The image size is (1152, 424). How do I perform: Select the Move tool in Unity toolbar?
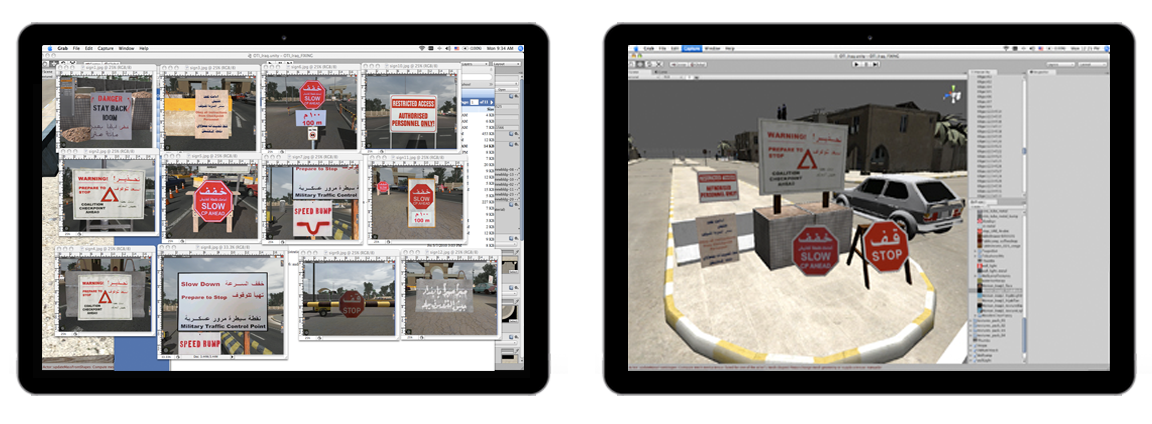(x=641, y=63)
